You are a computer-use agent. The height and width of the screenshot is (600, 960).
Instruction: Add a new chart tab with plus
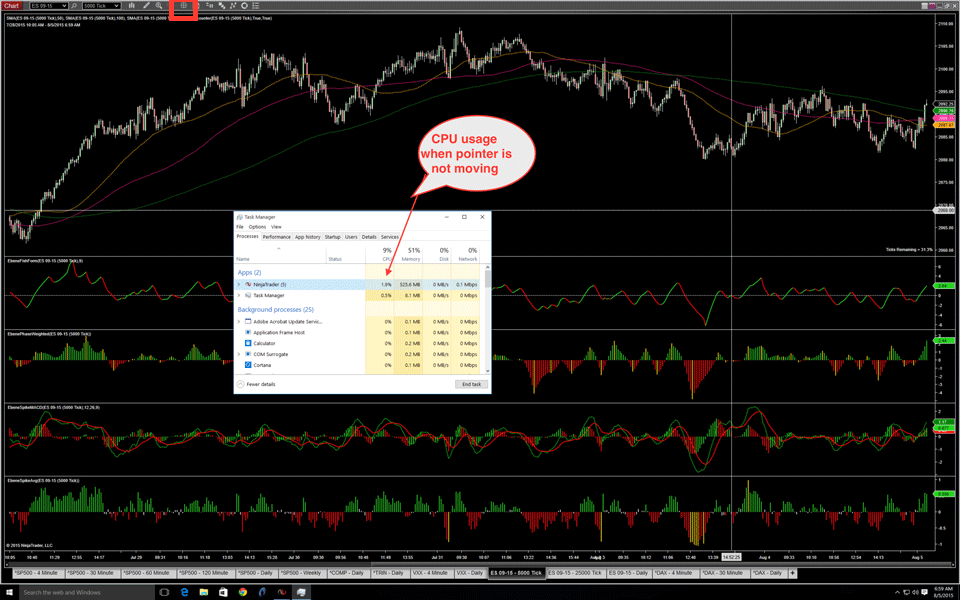click(x=792, y=573)
